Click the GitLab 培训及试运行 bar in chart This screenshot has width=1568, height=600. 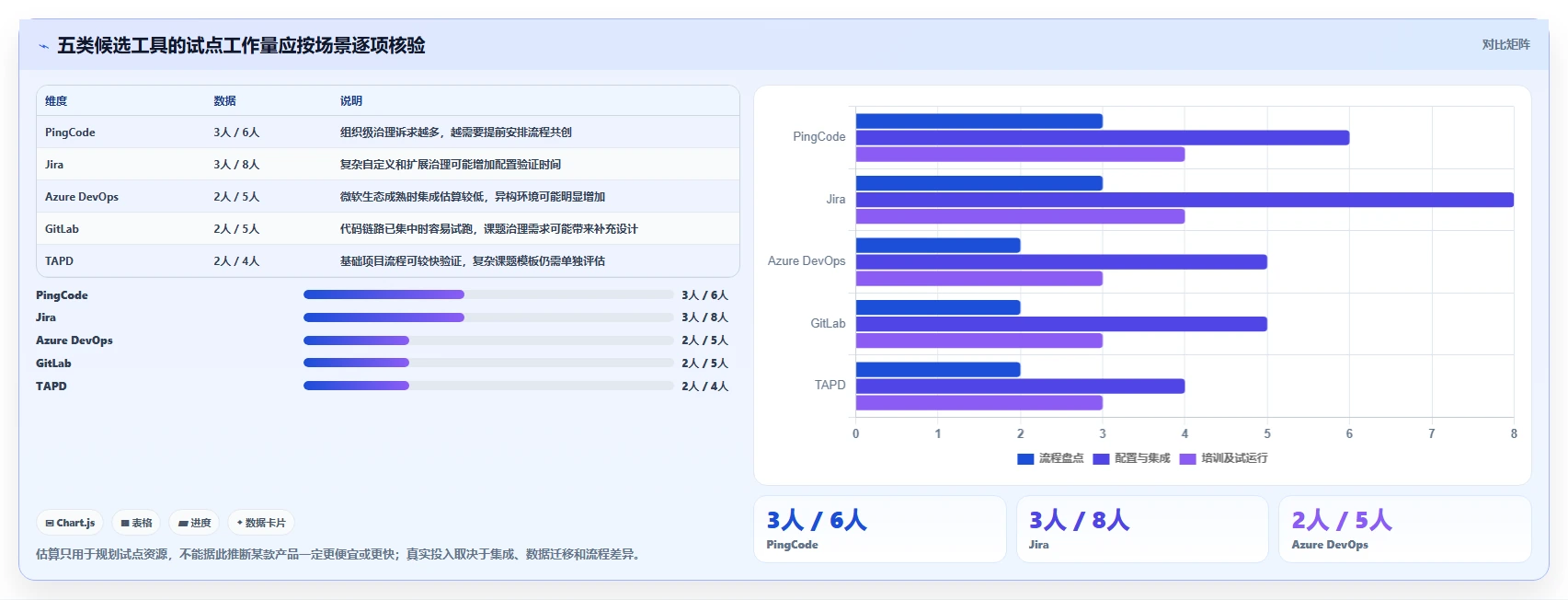[x=979, y=340]
